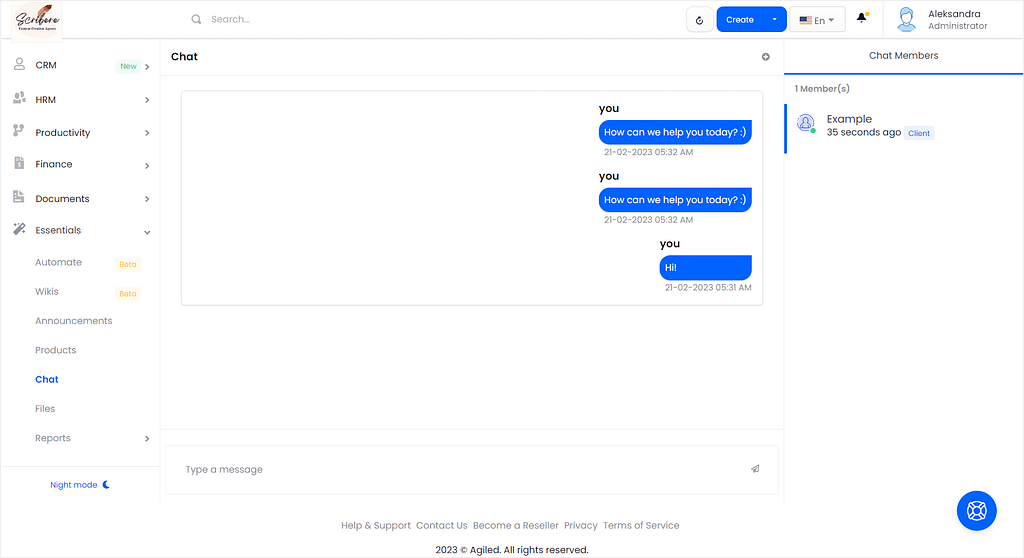Click the 35 seconds ago text
The width and height of the screenshot is (1024, 558).
(x=863, y=133)
